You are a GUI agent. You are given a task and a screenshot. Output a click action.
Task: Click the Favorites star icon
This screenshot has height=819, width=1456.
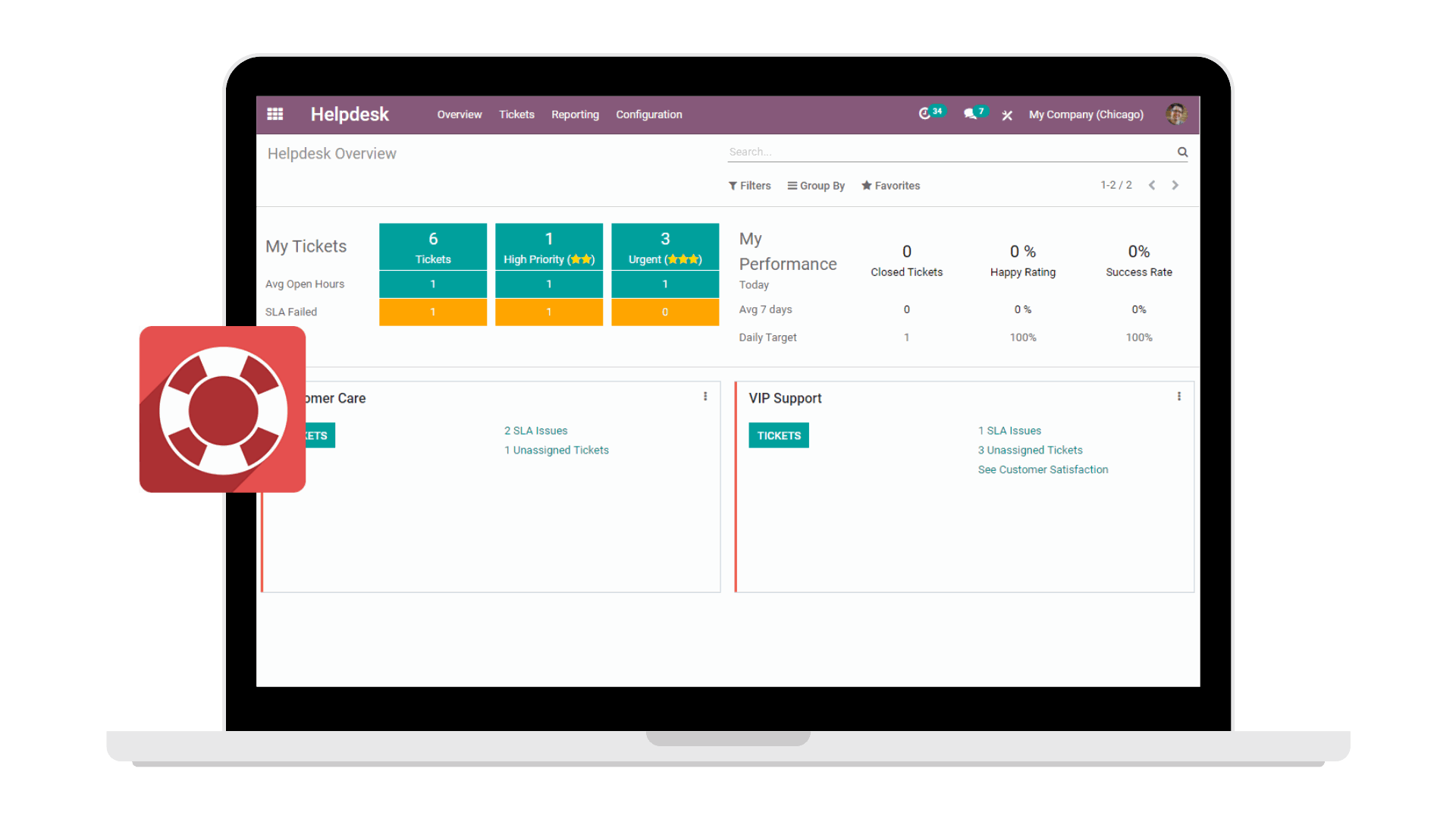click(x=866, y=185)
